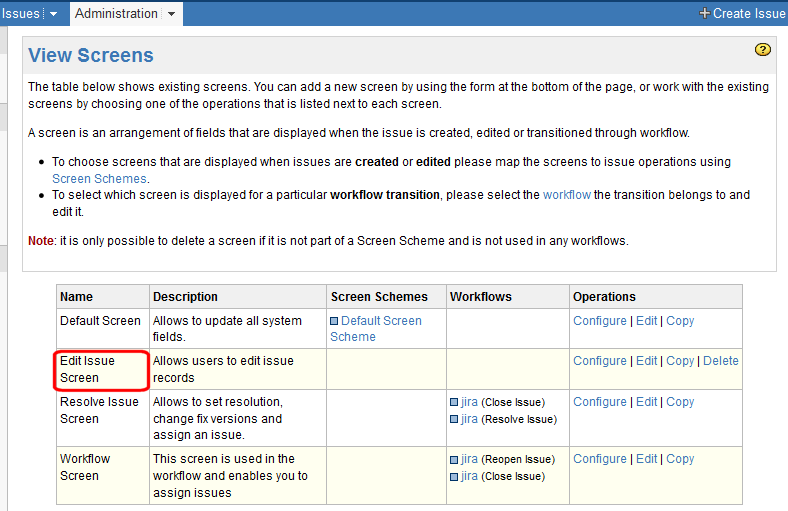Copy the Edit Issue Screen
The image size is (788, 511).
click(x=680, y=361)
